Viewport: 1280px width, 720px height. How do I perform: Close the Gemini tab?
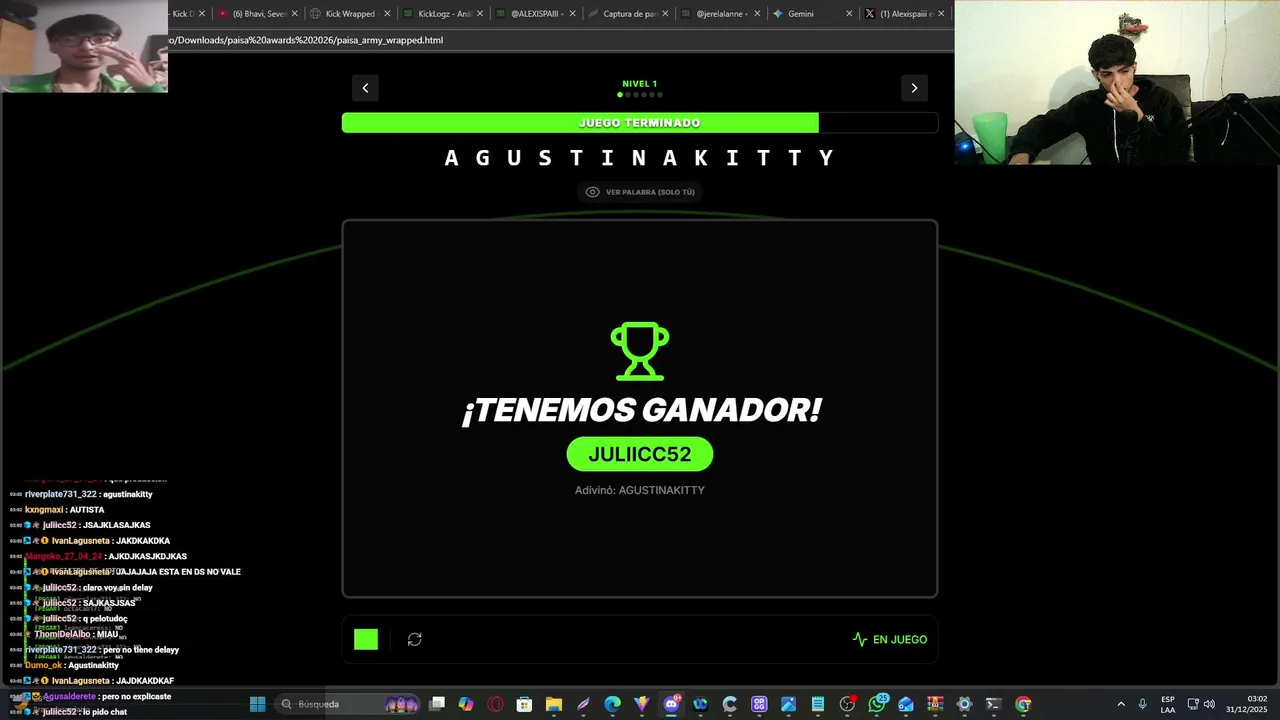(x=849, y=14)
